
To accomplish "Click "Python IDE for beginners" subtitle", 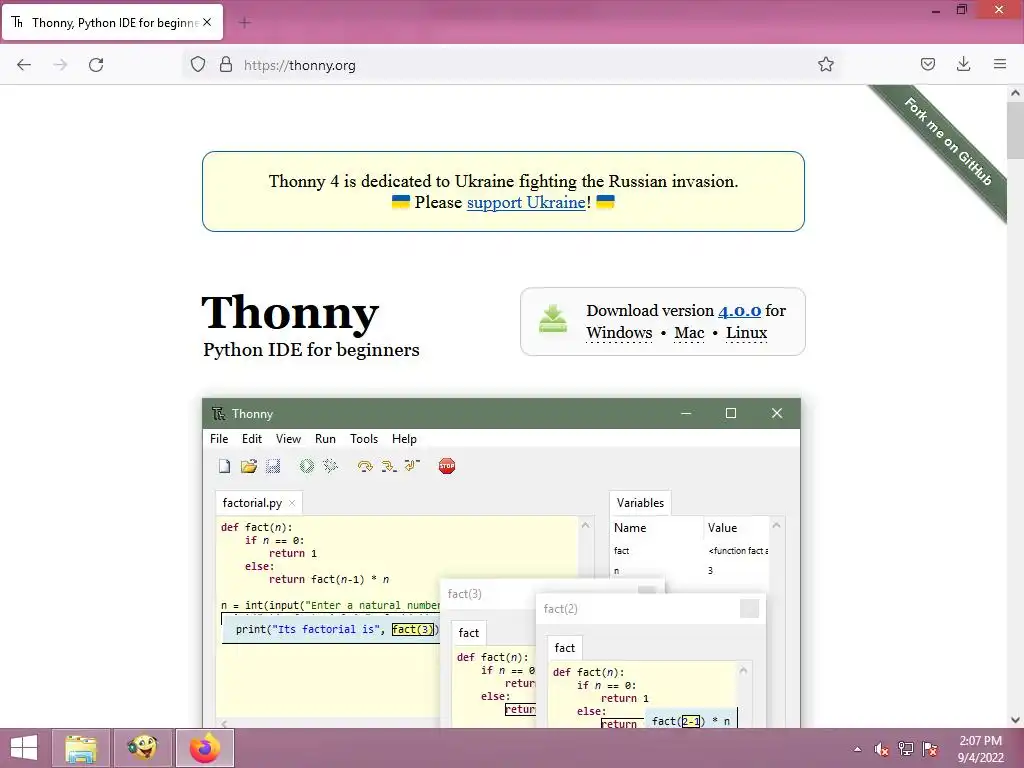I will pos(312,350).
